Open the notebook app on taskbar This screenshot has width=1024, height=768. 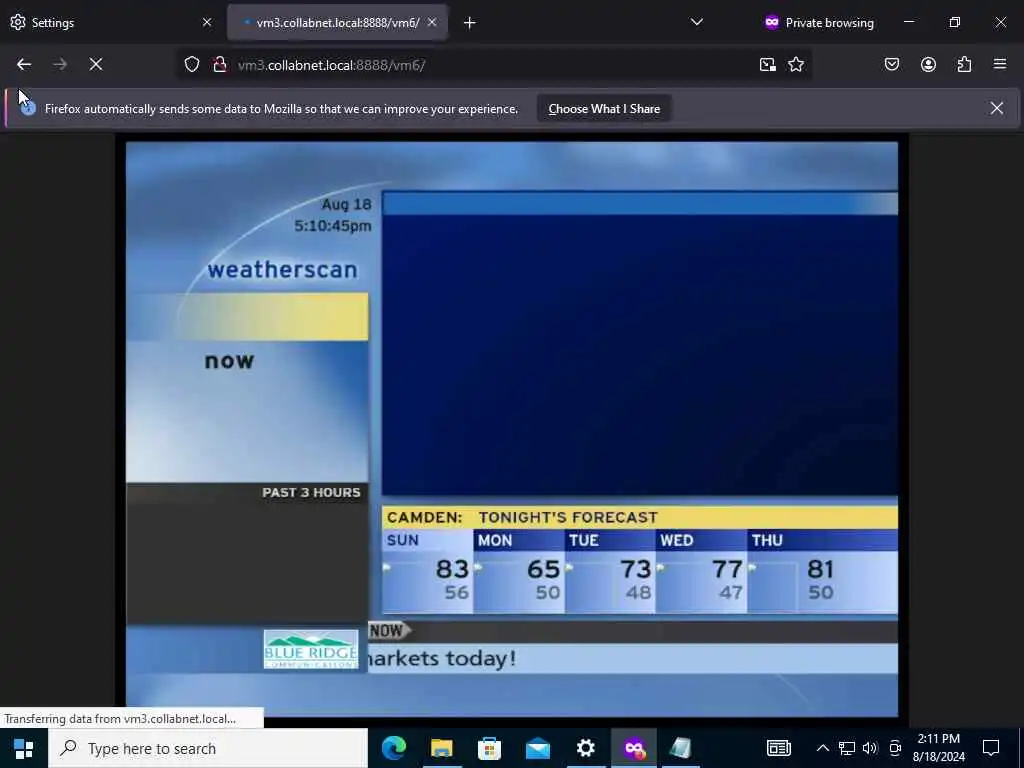680,748
